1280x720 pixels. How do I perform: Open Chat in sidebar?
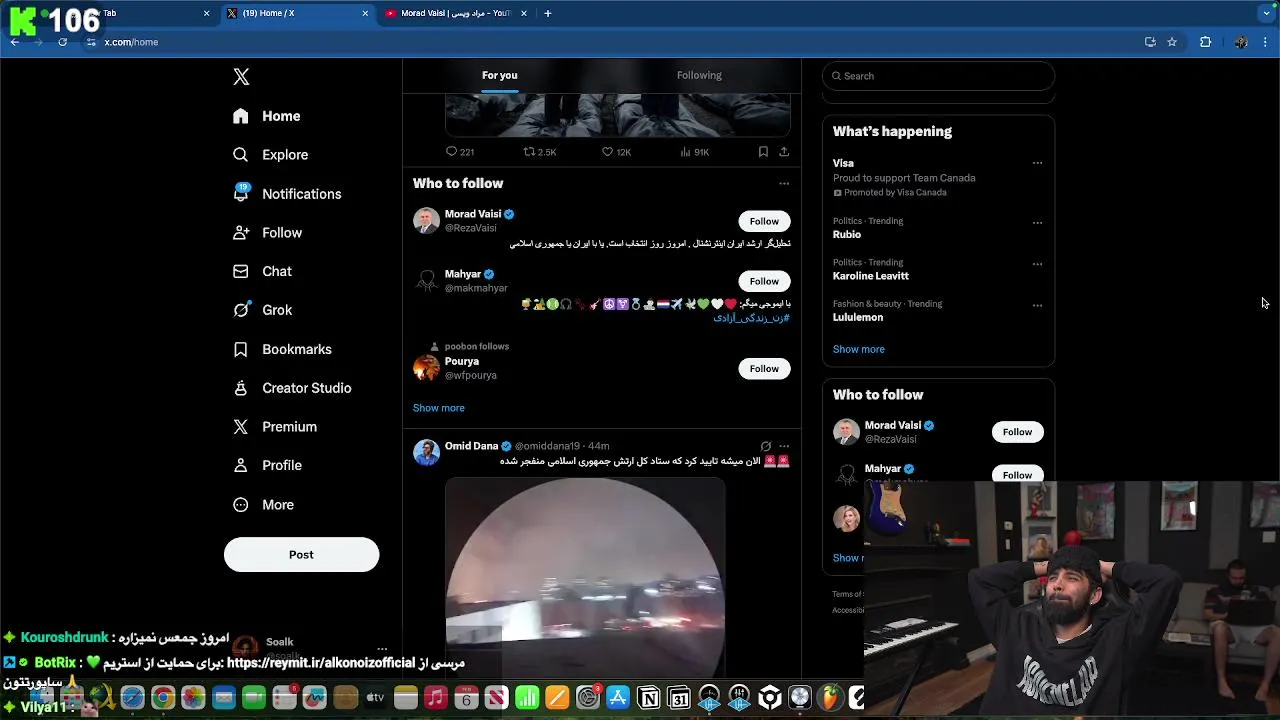point(262,272)
